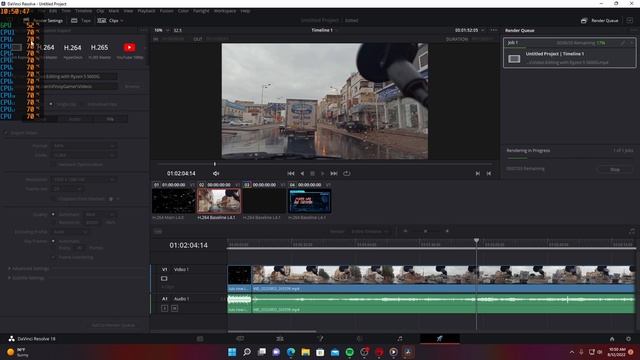Viewport: 640px width, 360px height.
Task: Choose the YouTube render preset
Action: click(x=129, y=51)
